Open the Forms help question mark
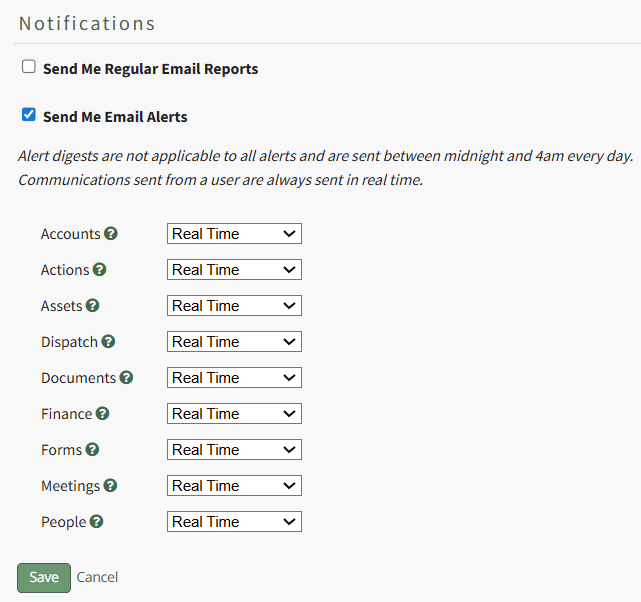Screen dimensions: 641x602 tap(93, 450)
